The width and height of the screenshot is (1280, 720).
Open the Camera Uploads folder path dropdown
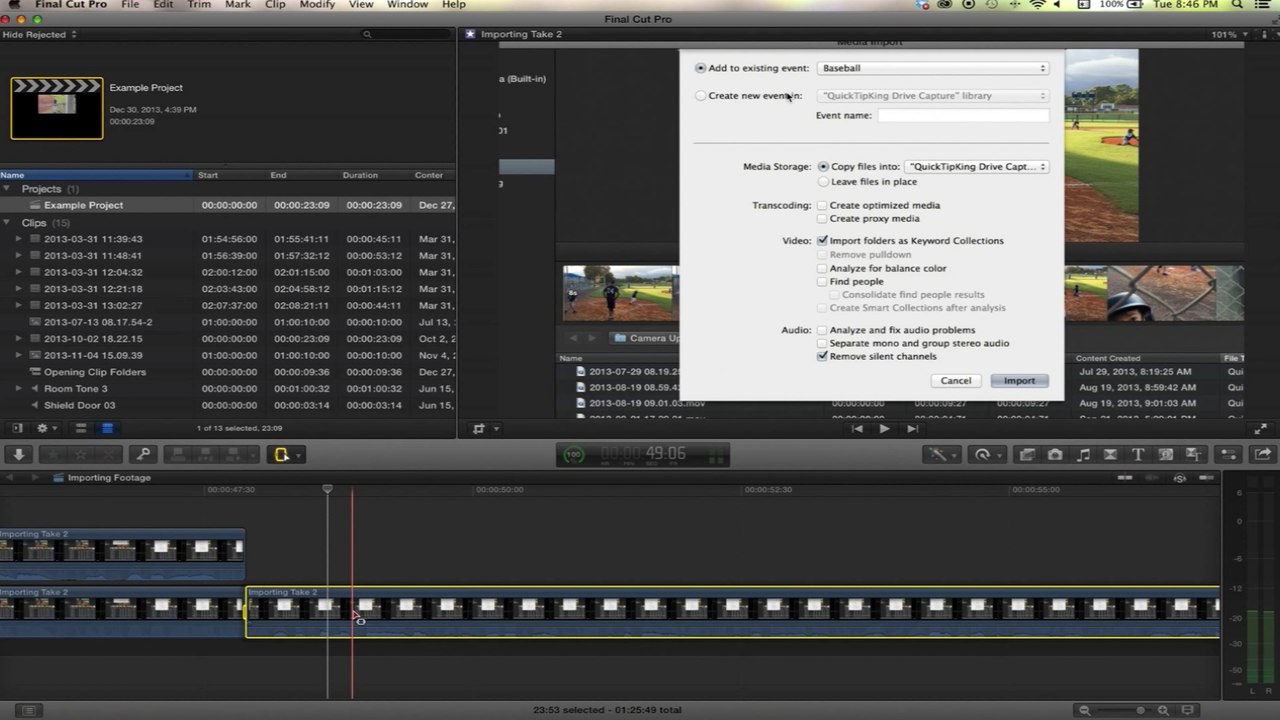click(x=646, y=338)
